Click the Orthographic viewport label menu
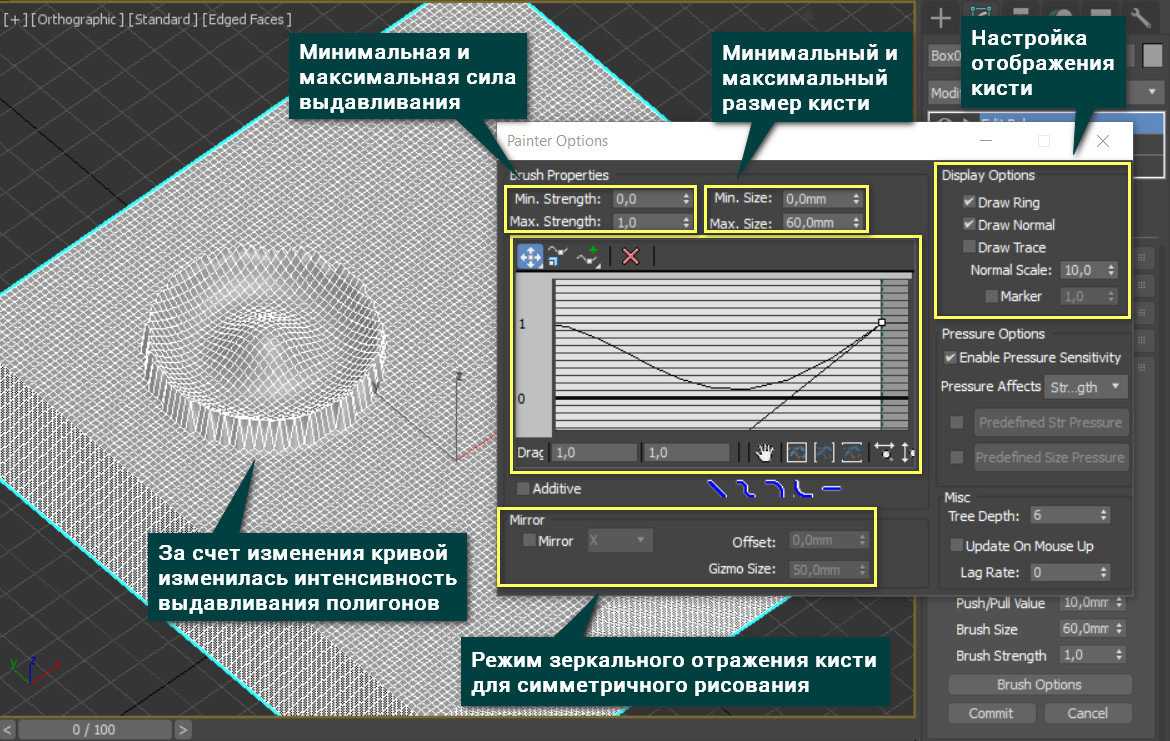The image size is (1170, 741). tap(78, 19)
